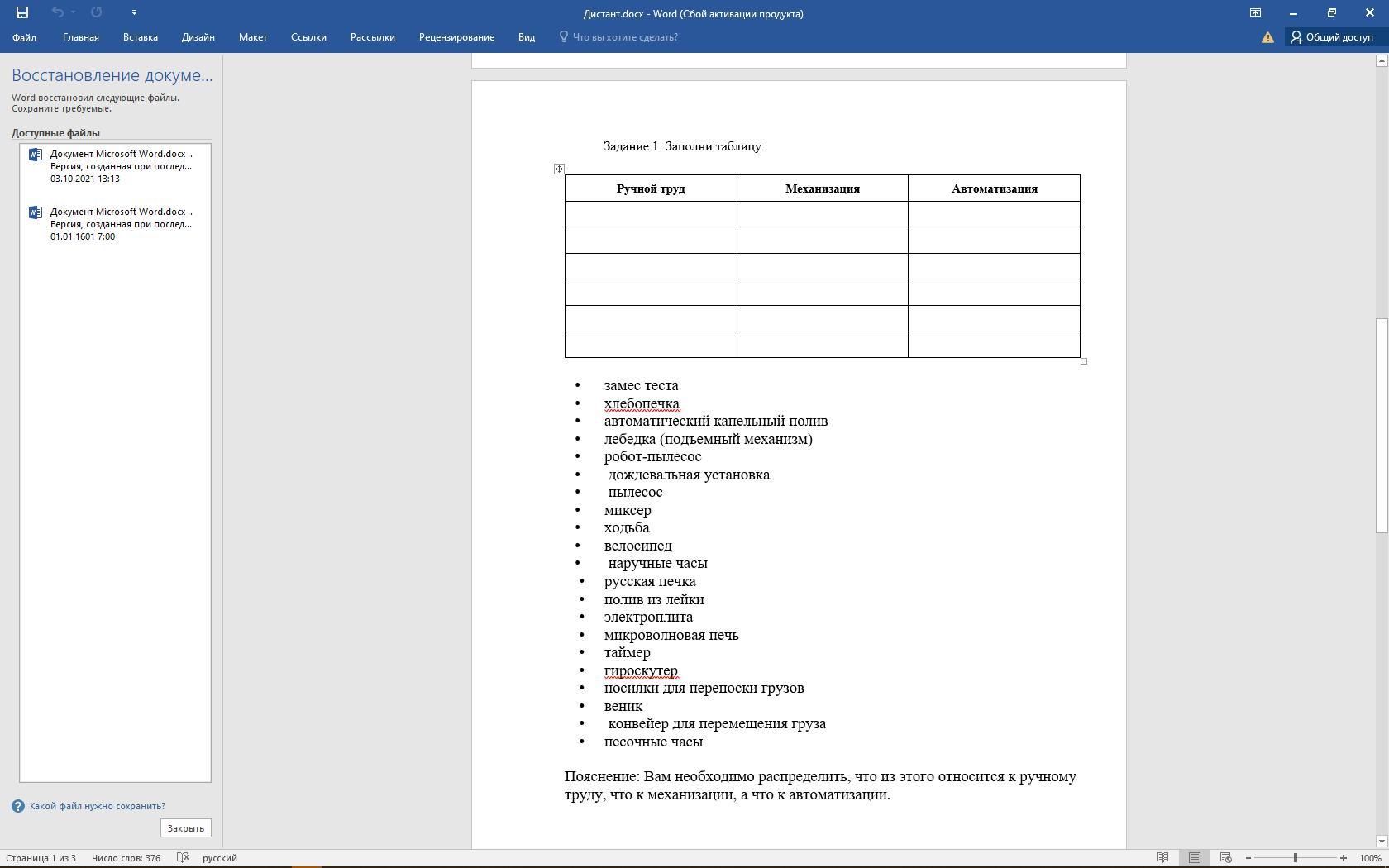Open Customize Quick Access Toolbar dropdown
1389x868 pixels.
(134, 12)
